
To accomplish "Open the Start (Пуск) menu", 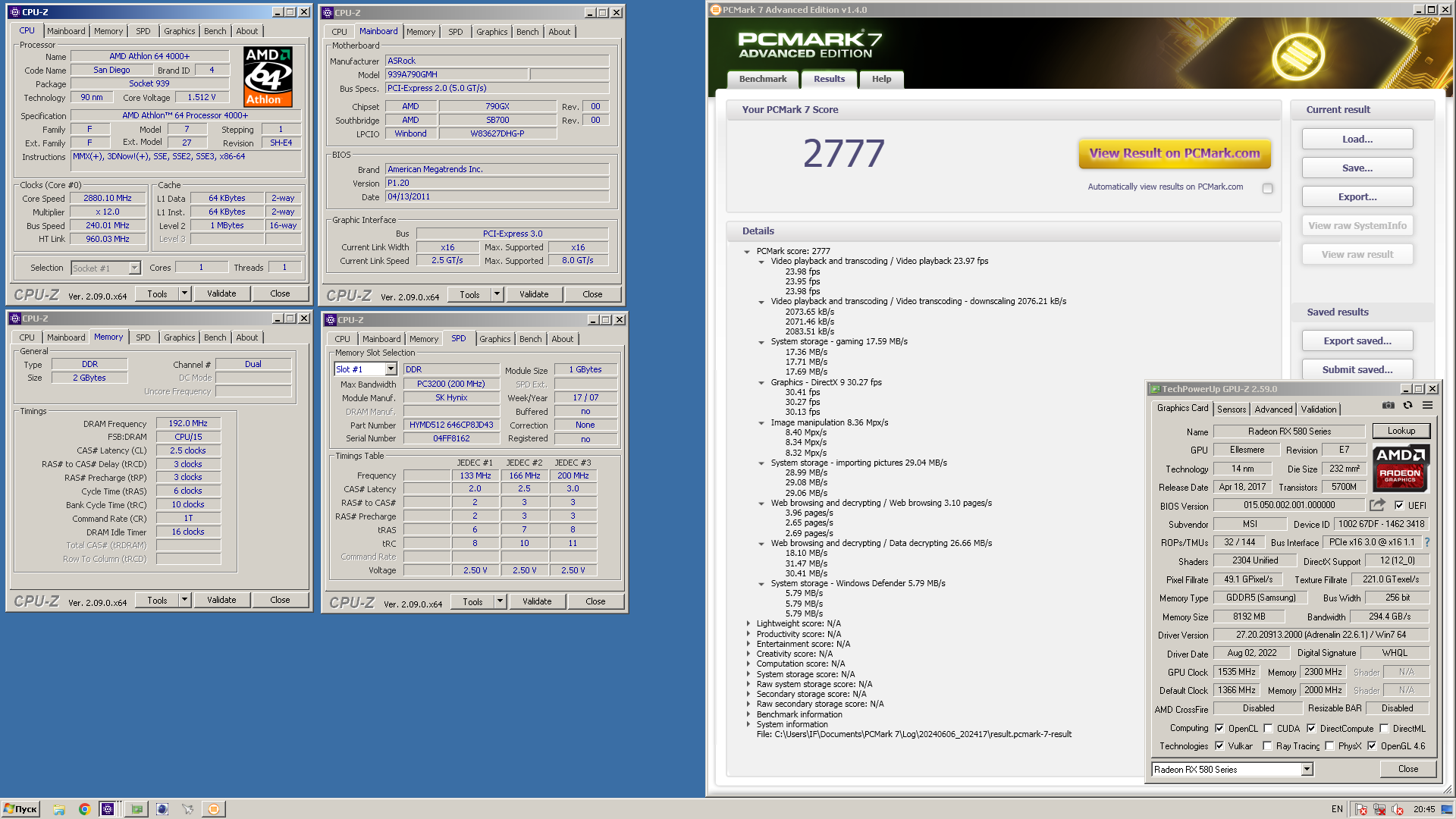I will 20,809.
